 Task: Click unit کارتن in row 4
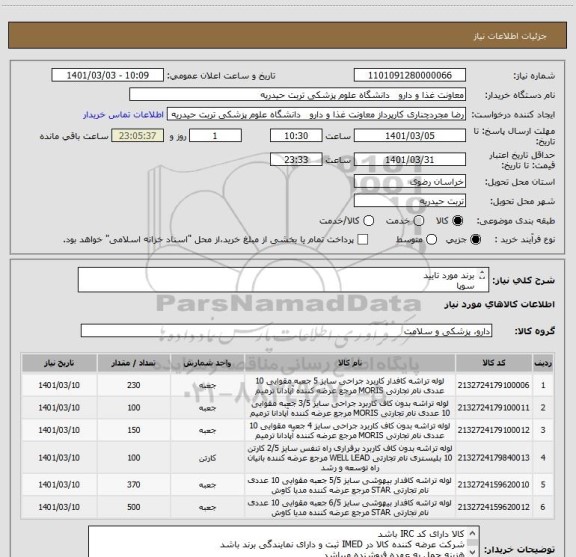tap(208, 458)
